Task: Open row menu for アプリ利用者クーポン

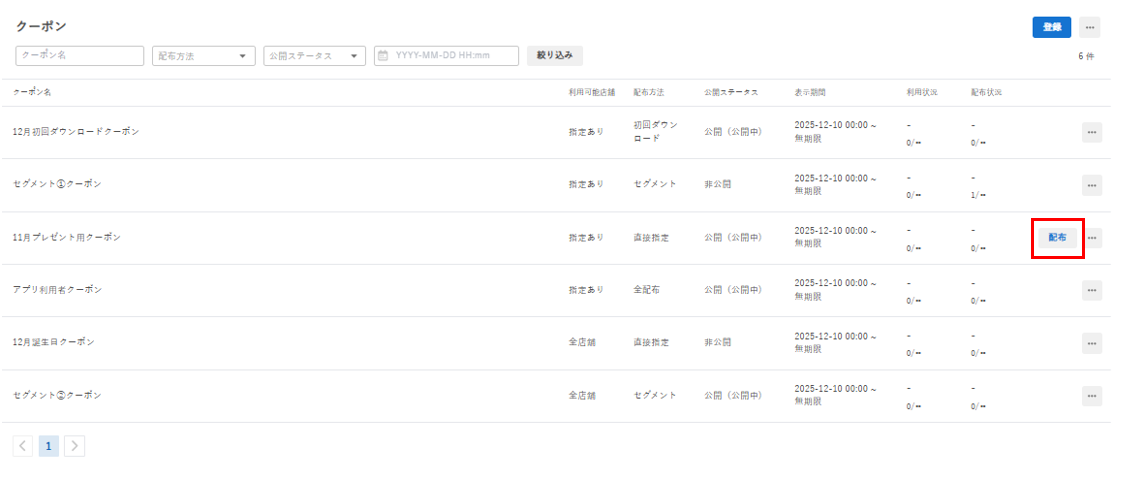Action: pyautogui.click(x=1091, y=290)
